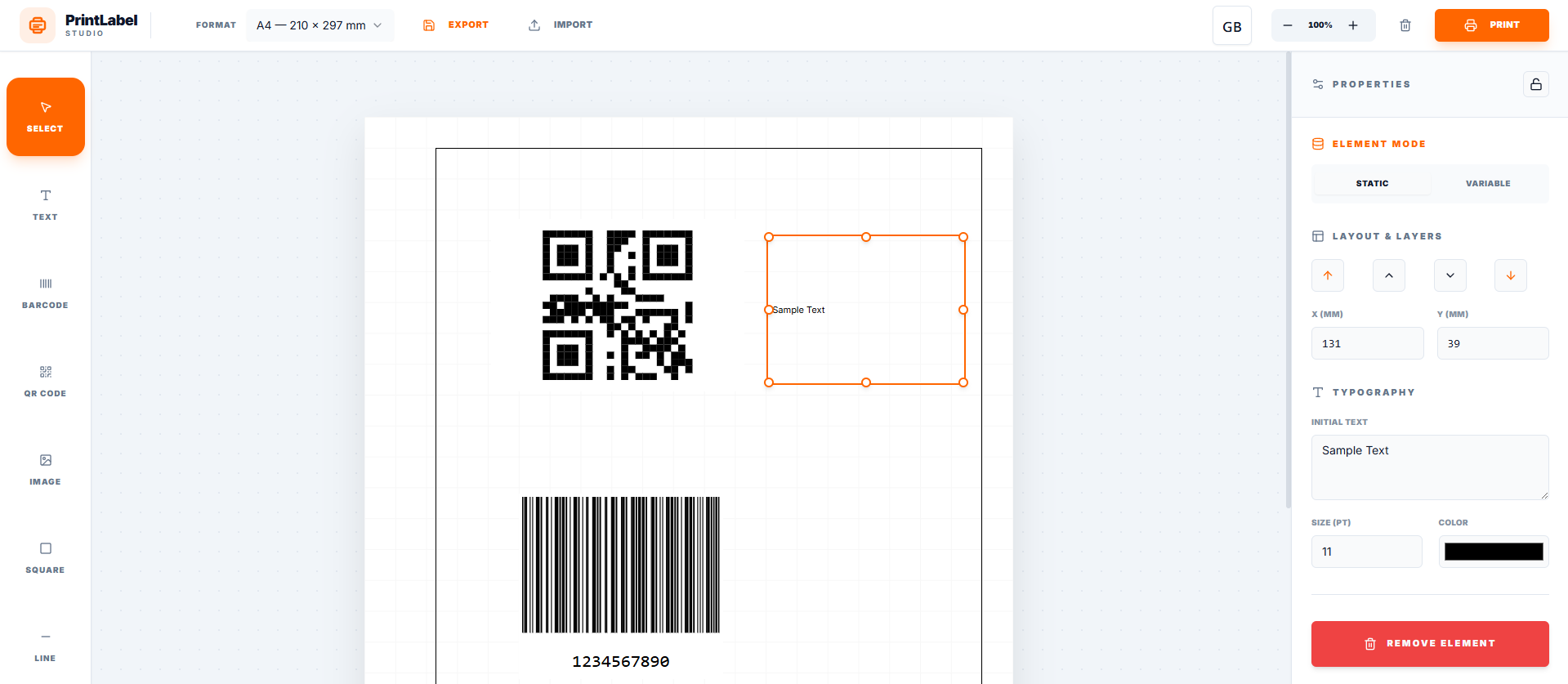Open the format dropdown A4 210 × 297 mm

tap(319, 25)
